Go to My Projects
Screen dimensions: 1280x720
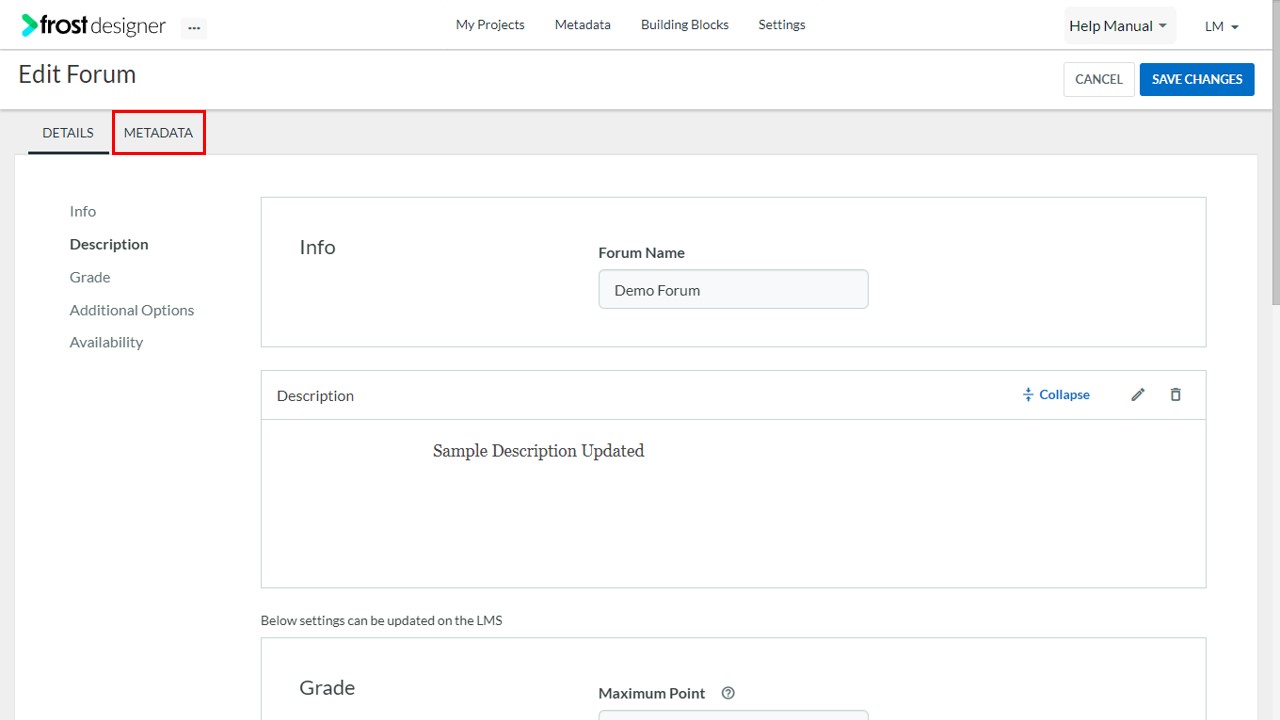(490, 25)
